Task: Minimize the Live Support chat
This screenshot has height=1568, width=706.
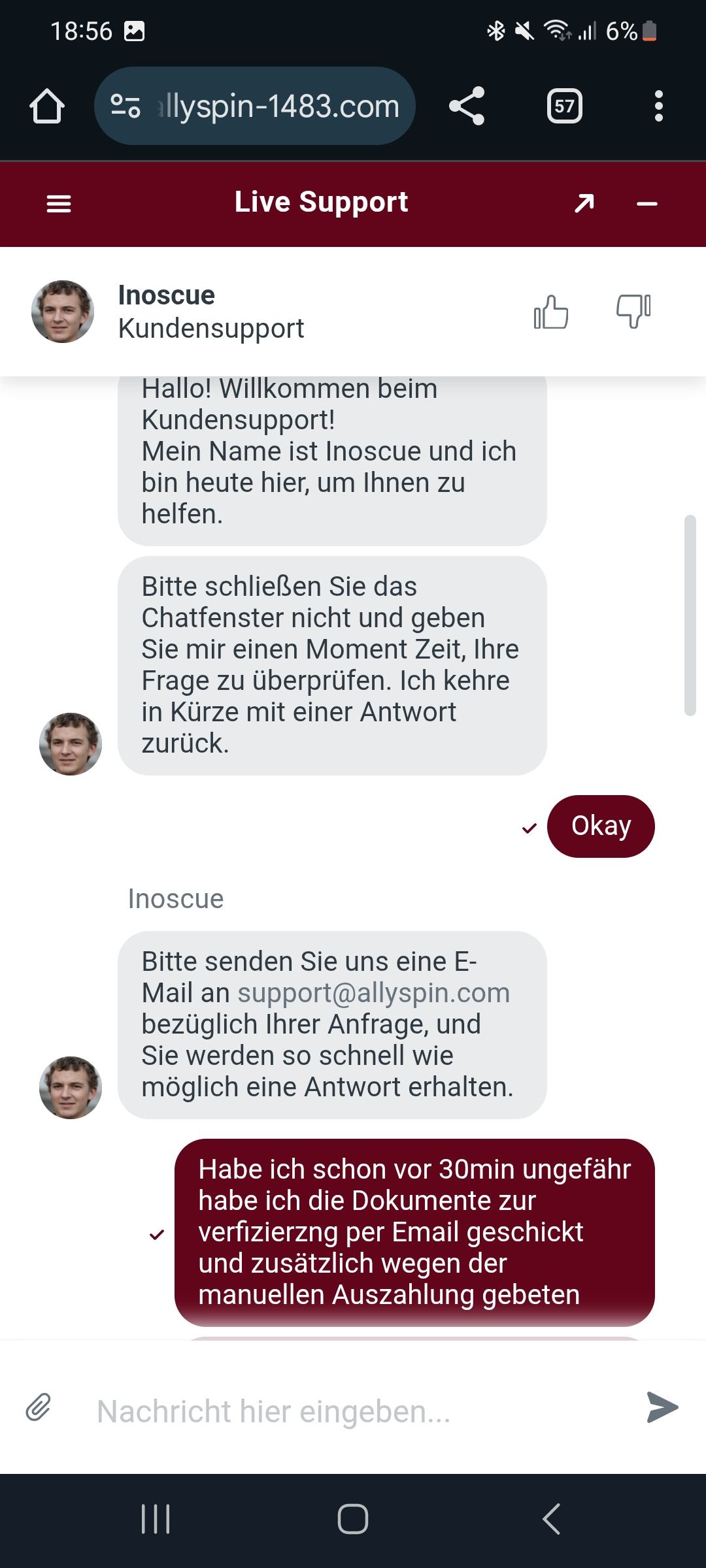Action: pos(647,204)
